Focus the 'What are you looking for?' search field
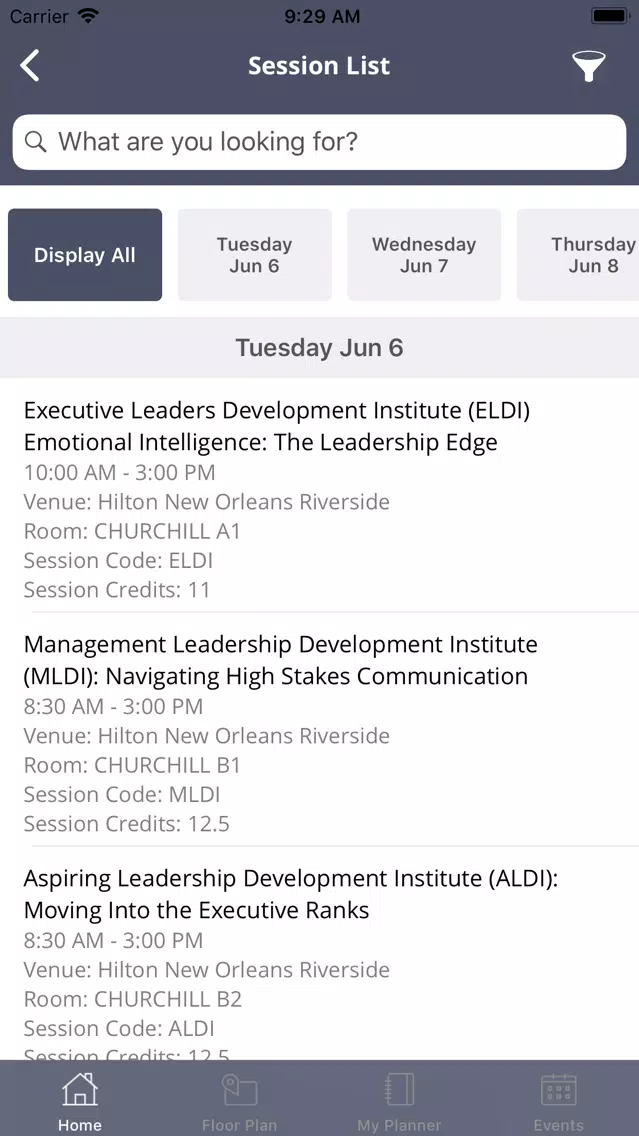The image size is (639, 1136). coord(320,142)
